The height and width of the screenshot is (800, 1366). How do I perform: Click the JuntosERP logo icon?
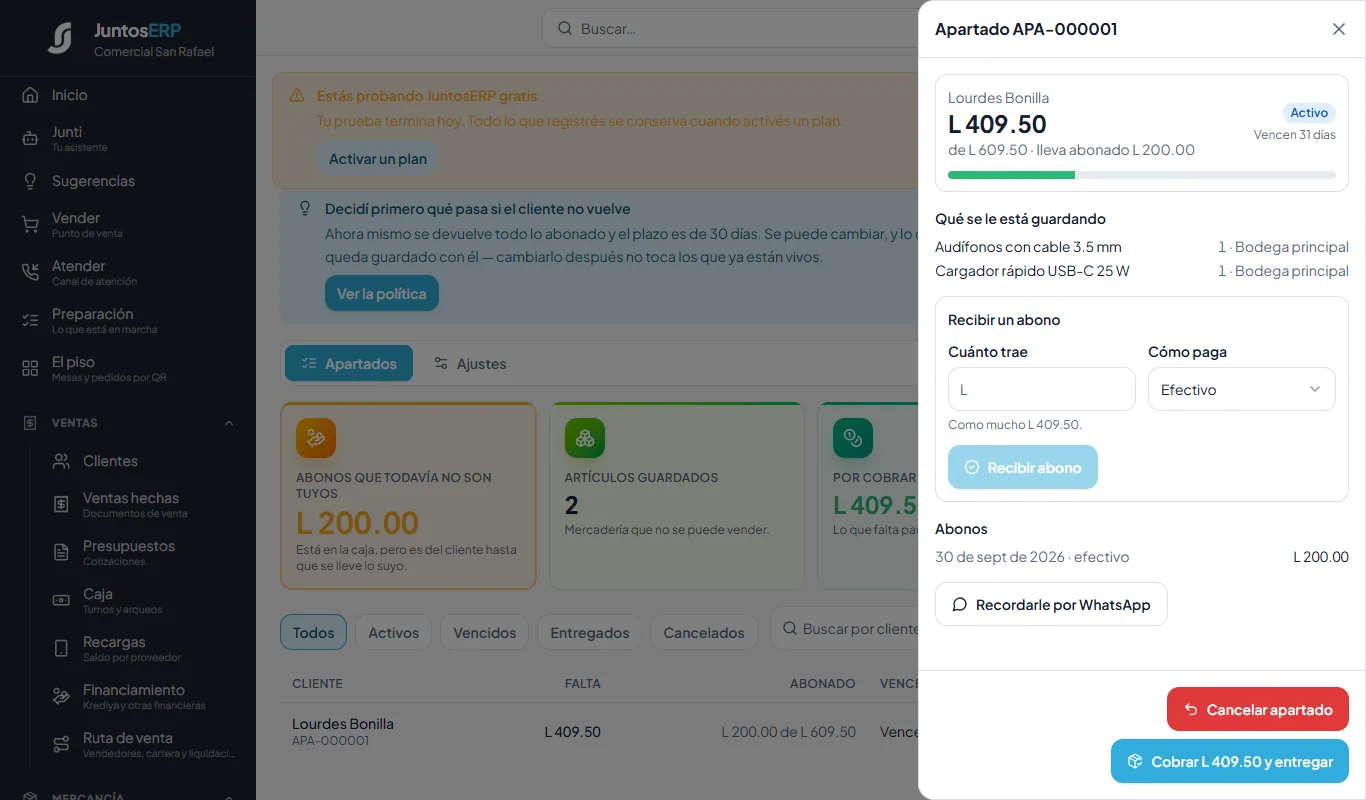[x=60, y=38]
